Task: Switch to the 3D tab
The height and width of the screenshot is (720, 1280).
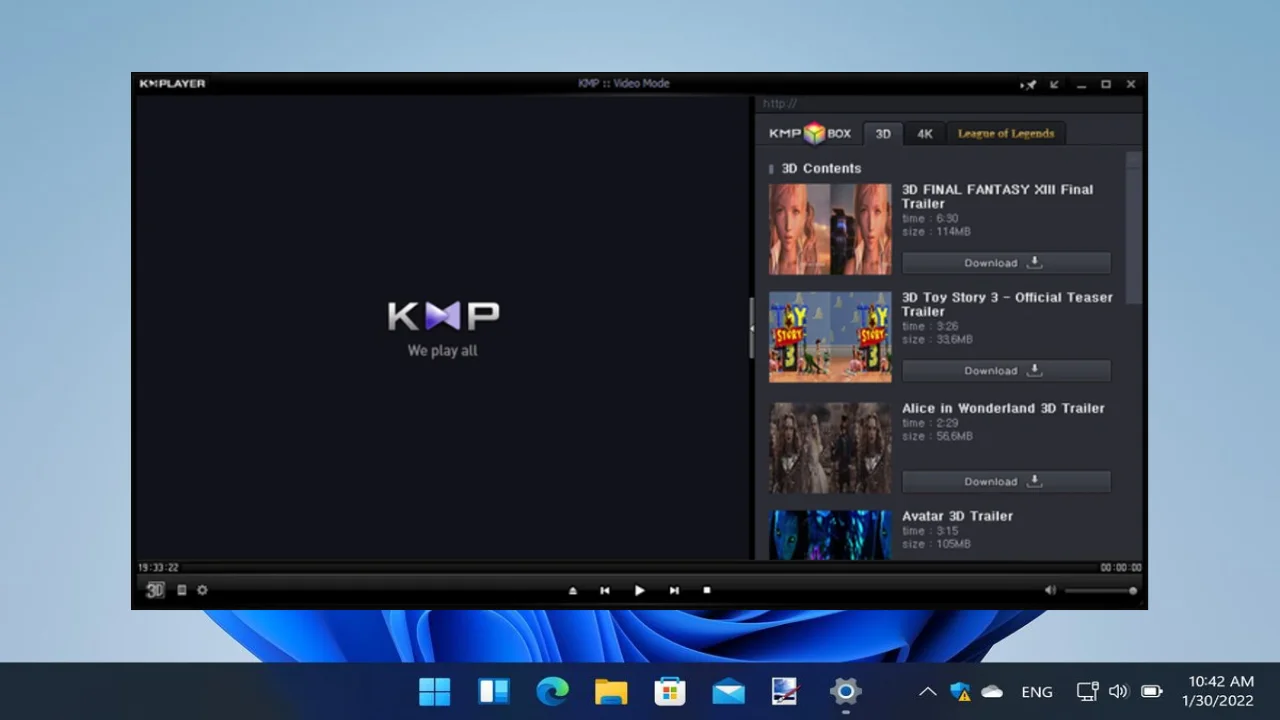Action: coord(883,134)
